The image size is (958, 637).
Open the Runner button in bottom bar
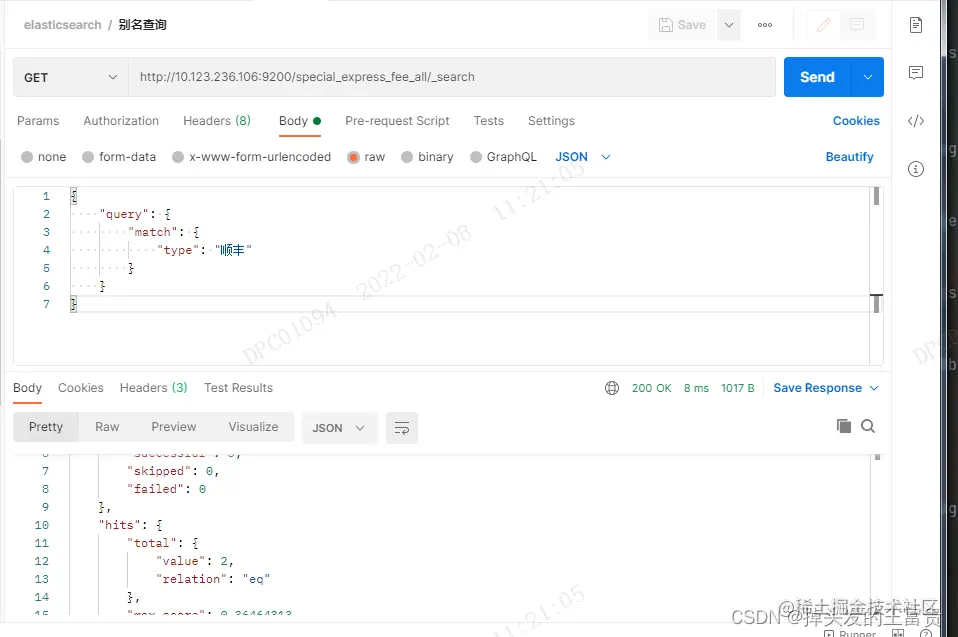850,633
